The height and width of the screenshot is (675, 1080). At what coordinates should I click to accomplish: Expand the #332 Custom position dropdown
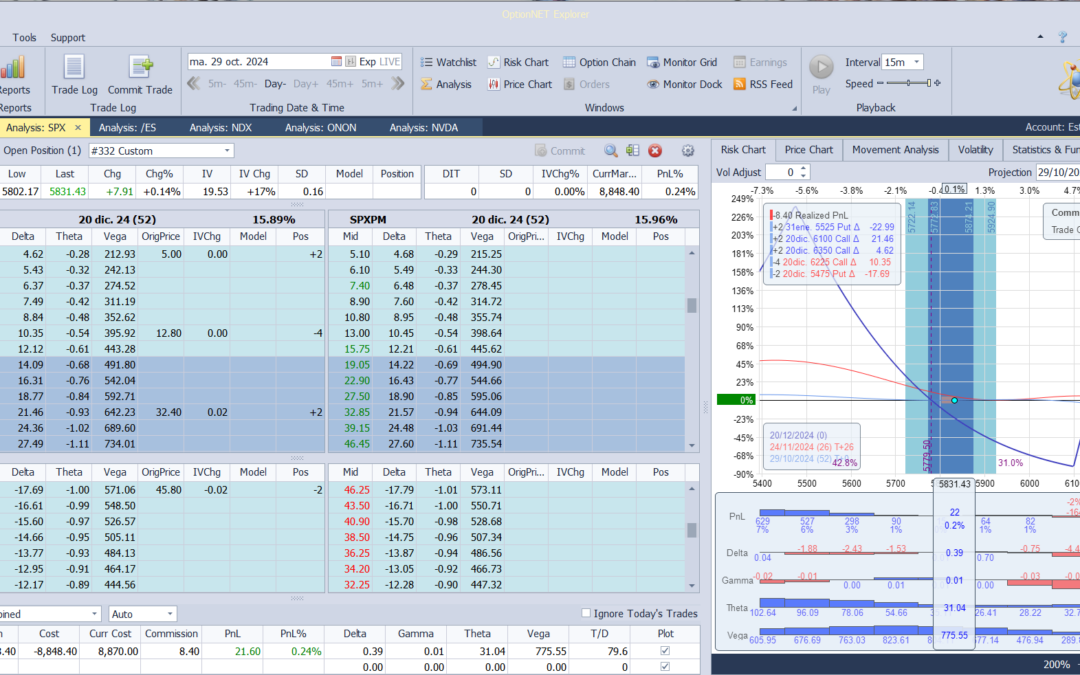pos(227,151)
